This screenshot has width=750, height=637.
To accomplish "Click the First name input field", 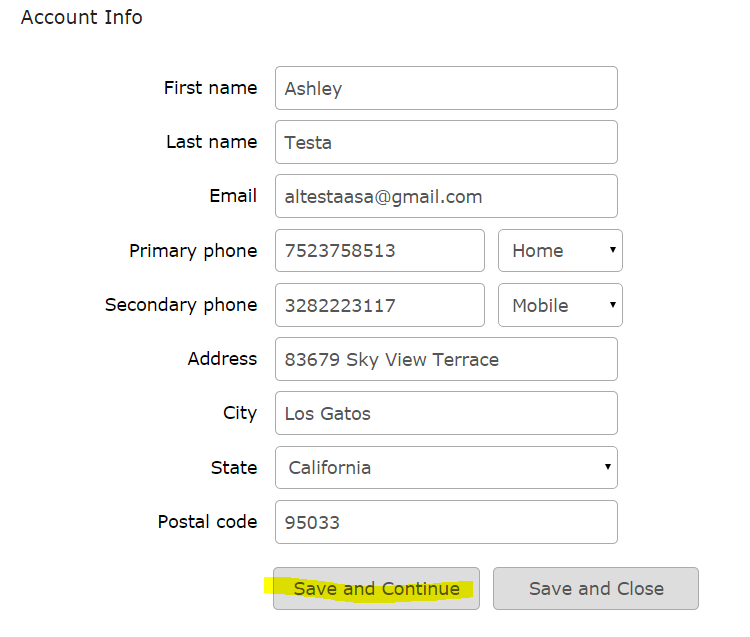I will click(x=446, y=88).
